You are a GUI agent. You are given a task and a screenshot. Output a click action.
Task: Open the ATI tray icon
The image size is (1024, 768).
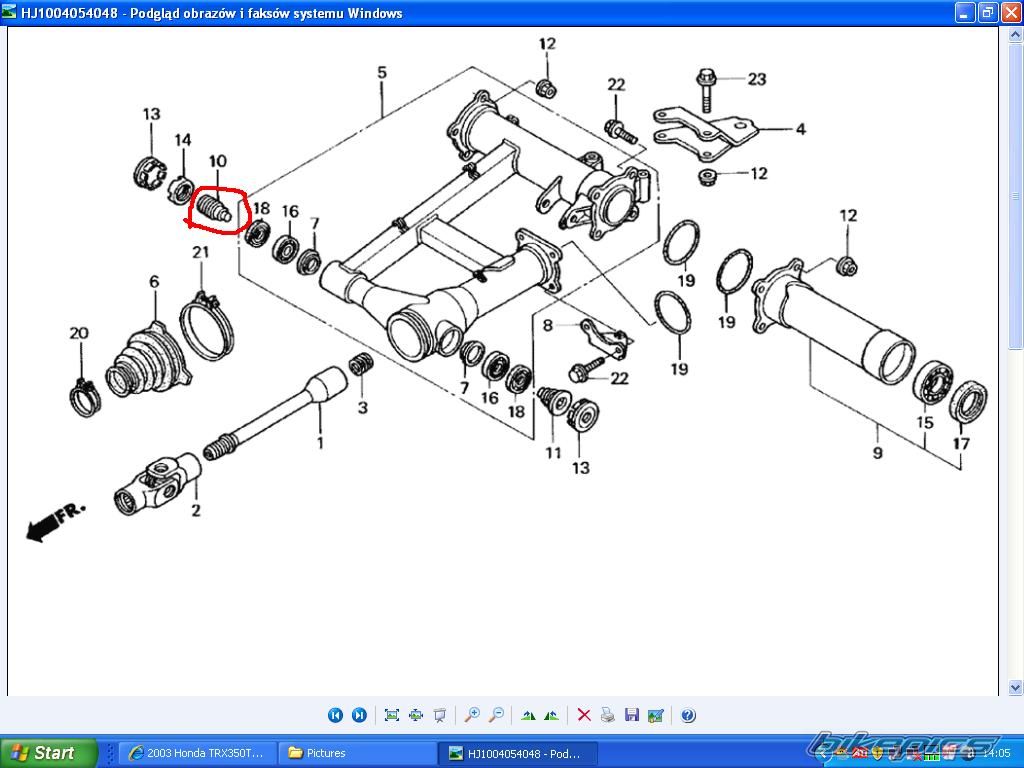pyautogui.click(x=860, y=753)
